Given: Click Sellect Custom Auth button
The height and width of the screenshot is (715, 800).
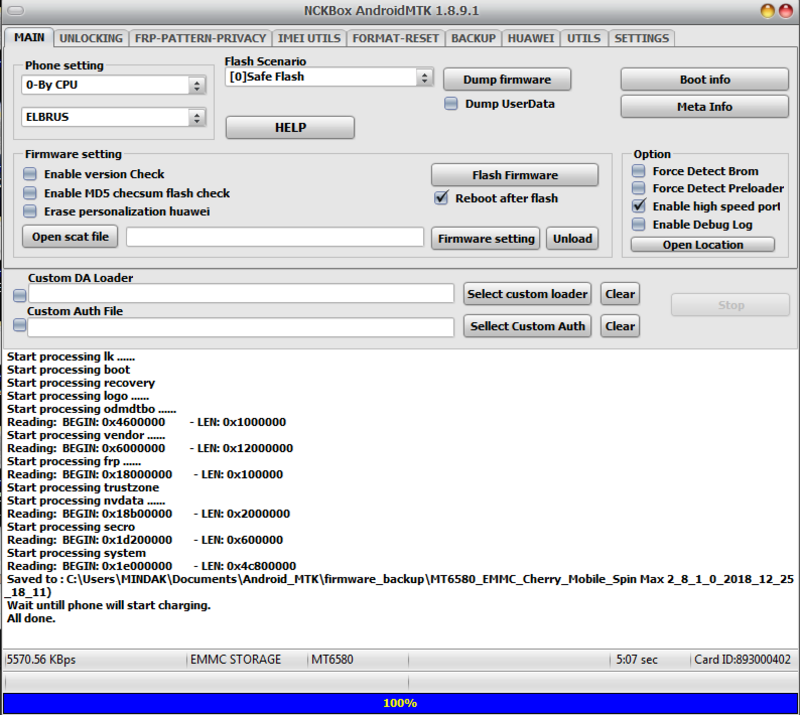Looking at the screenshot, I should (x=527, y=326).
